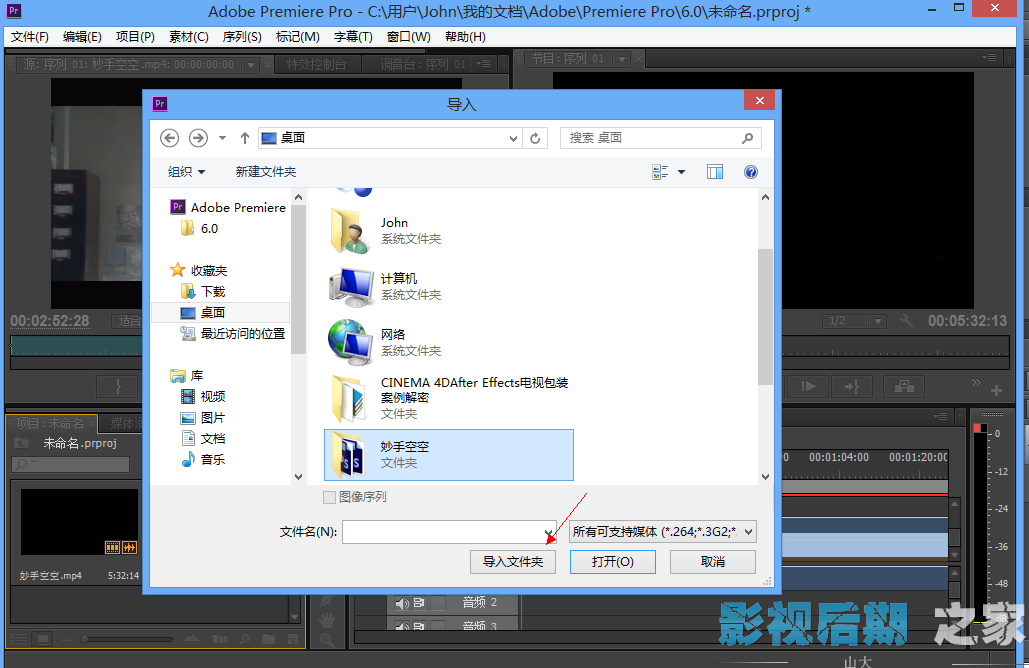
Task: Open the 序列(S) menu
Action: tap(241, 37)
